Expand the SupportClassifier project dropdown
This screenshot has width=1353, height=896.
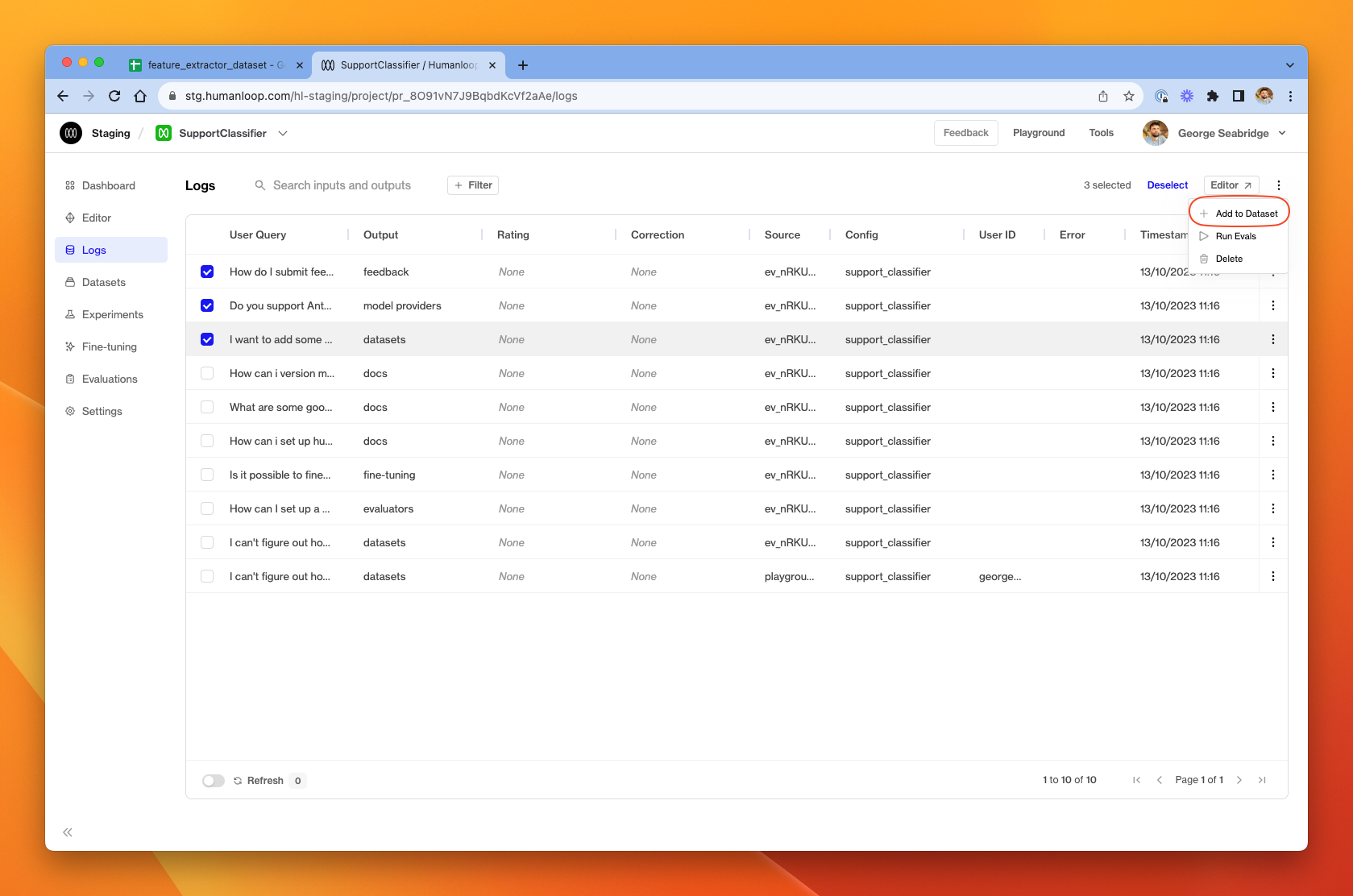coord(283,133)
